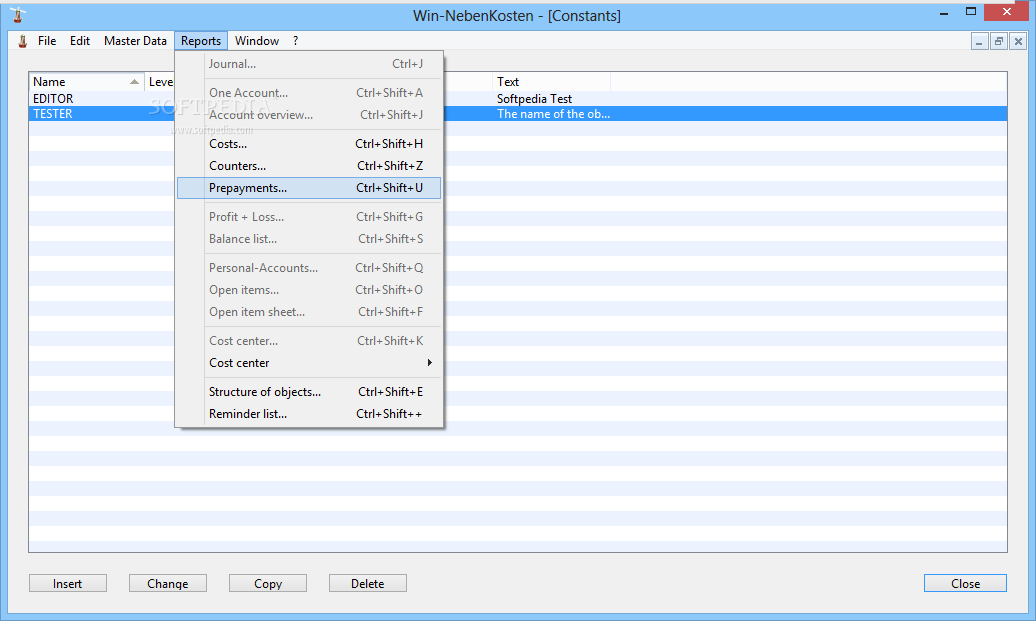Viewport: 1036px width, 621px height.
Task: Click greyed Open item sheet... entry
Action: pos(309,312)
